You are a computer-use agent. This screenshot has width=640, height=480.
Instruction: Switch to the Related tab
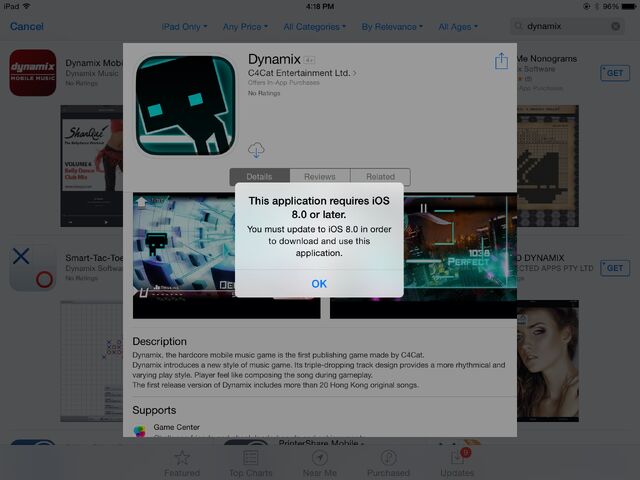click(380, 177)
